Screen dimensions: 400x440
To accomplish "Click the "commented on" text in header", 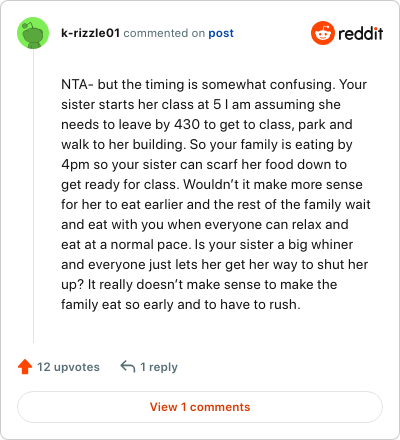I will [x=164, y=33].
